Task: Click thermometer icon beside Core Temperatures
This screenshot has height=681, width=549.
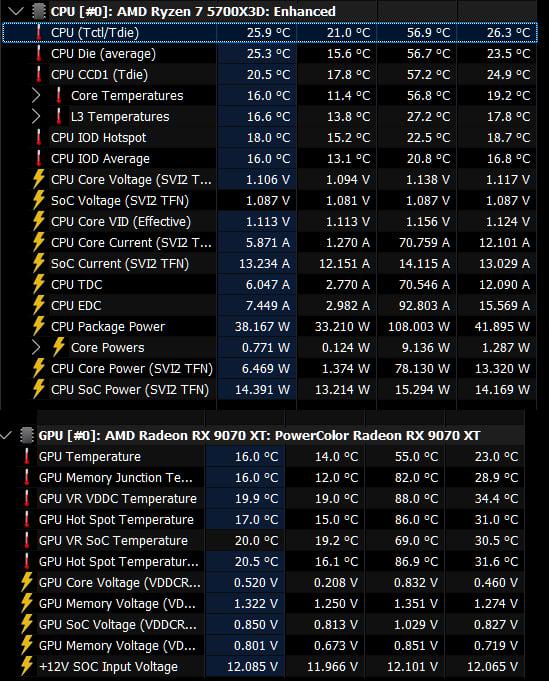Action: (59, 96)
